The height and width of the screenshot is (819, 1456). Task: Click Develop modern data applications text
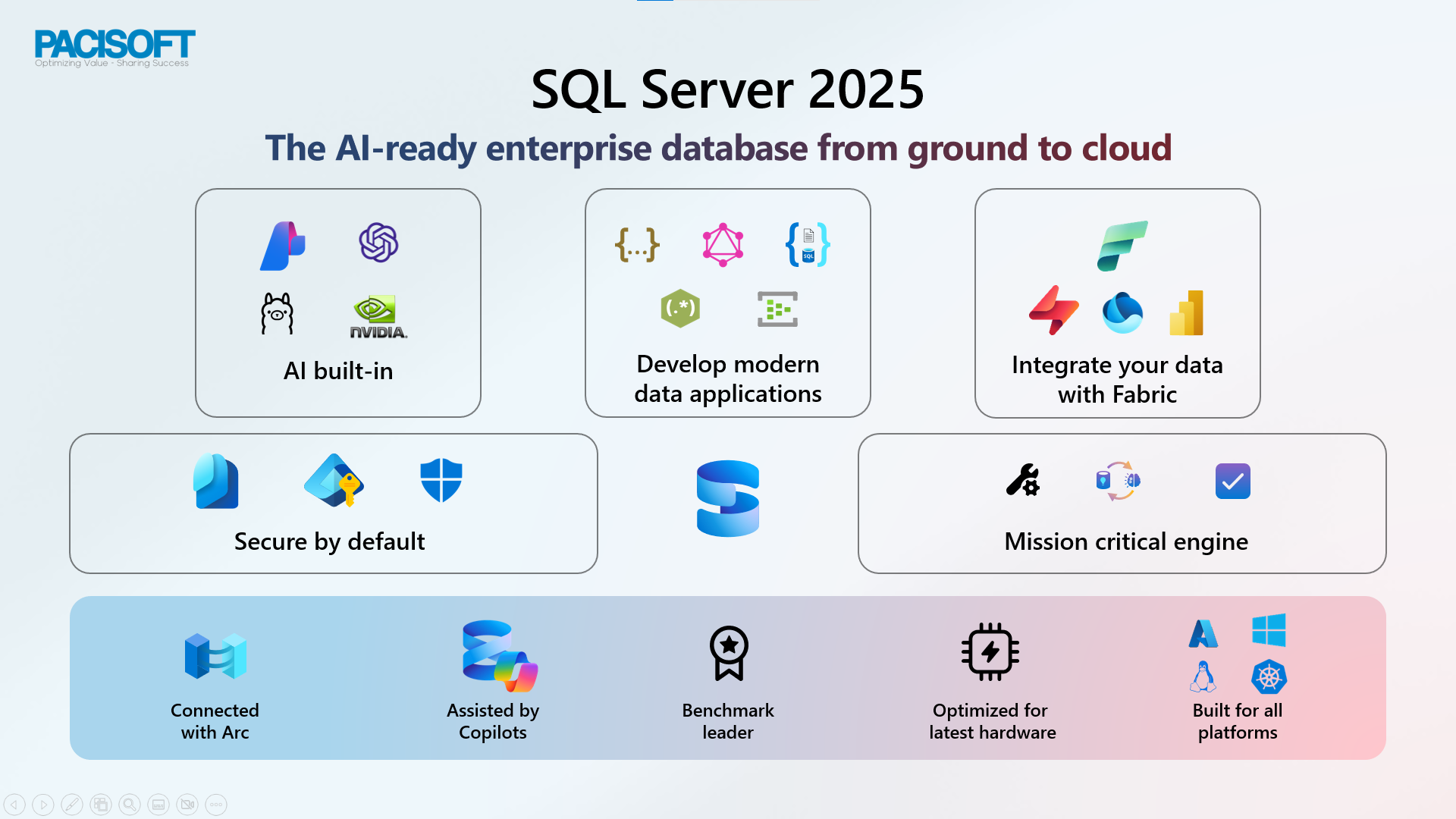click(x=728, y=379)
